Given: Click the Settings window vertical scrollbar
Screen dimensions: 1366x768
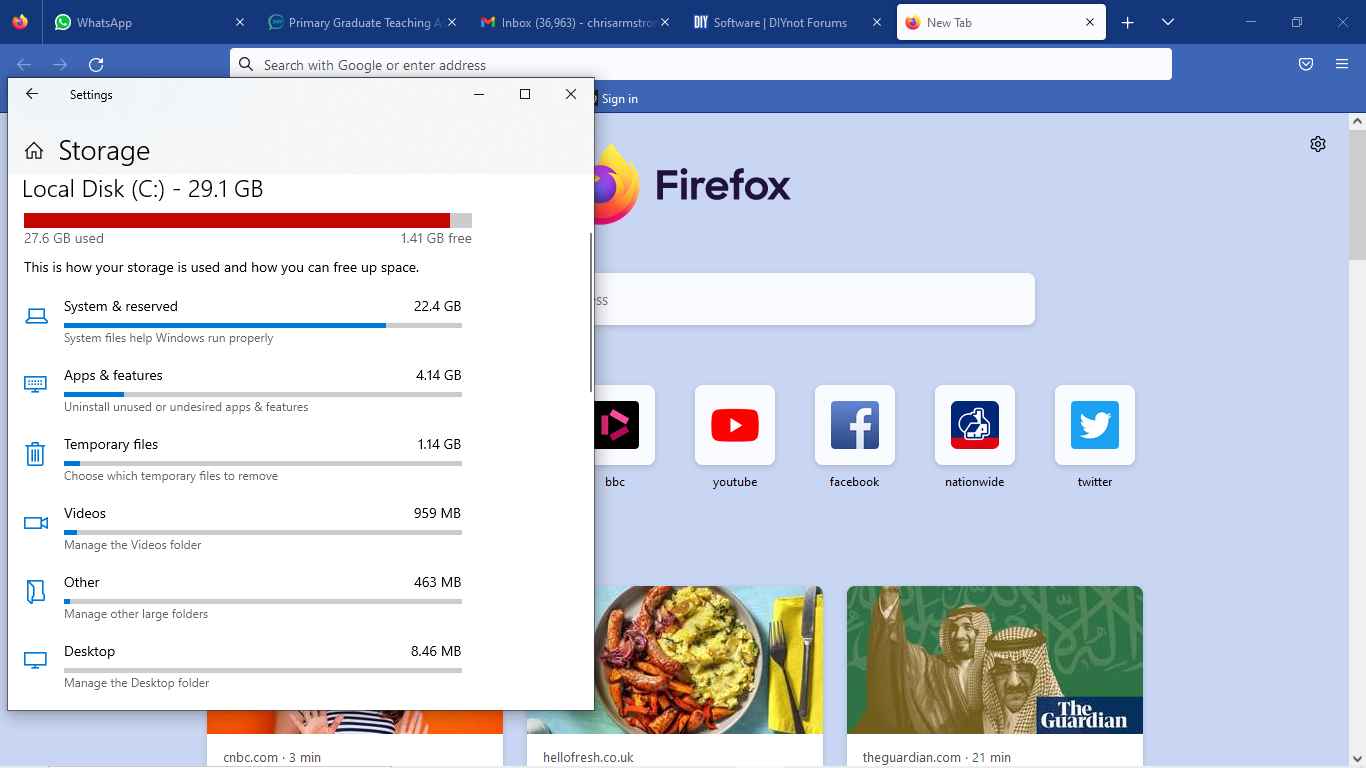Looking at the screenshot, I should 591,312.
